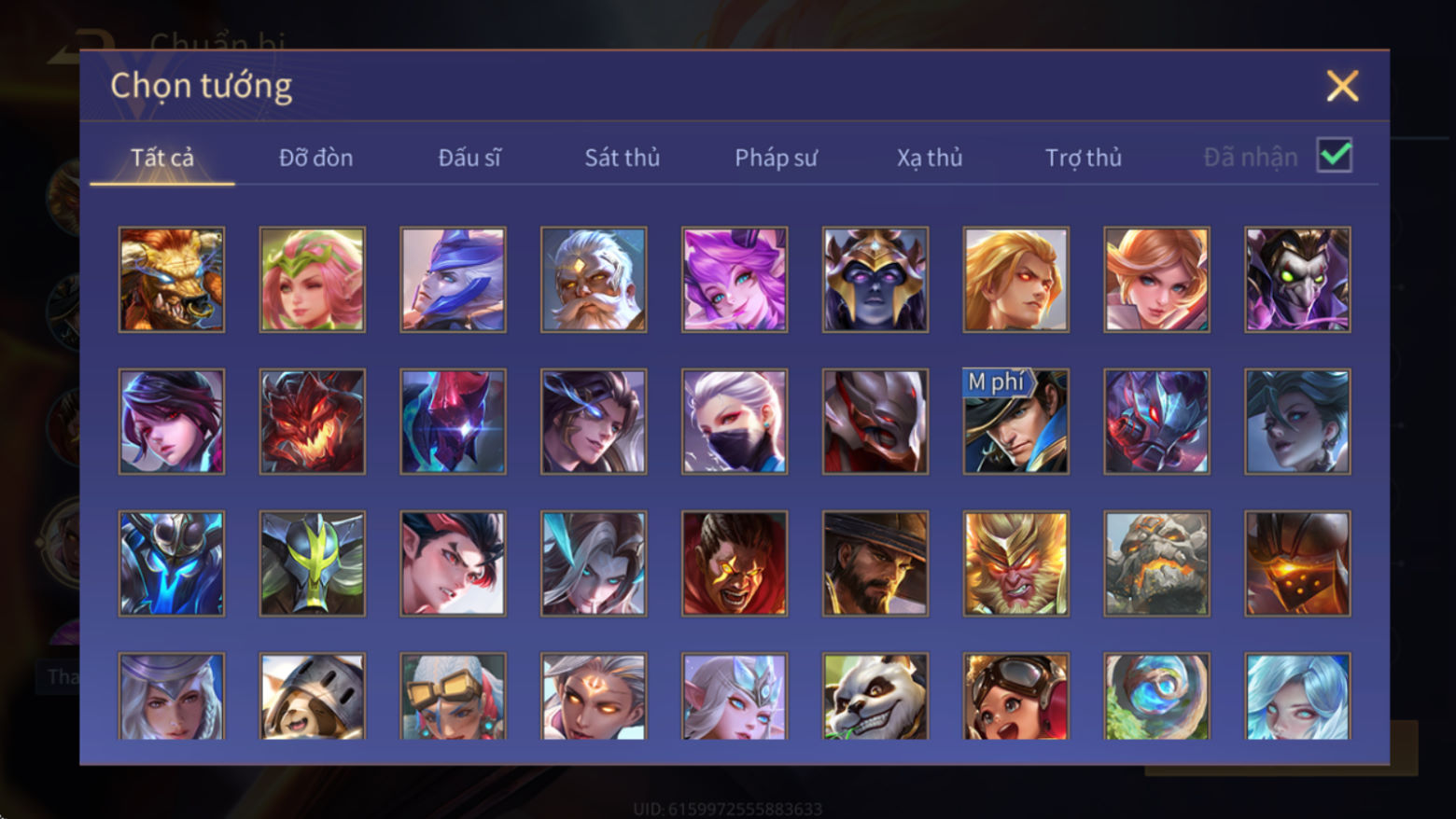Pick the purple-haired bunny girl hero

735,279
